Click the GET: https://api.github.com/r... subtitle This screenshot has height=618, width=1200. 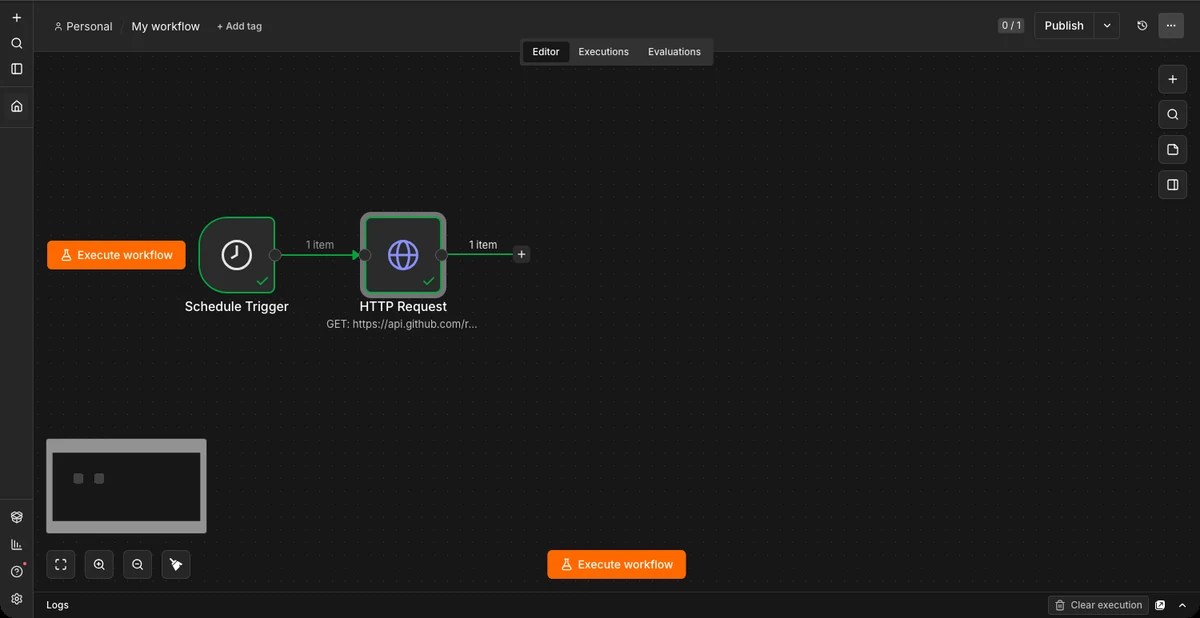pos(402,324)
